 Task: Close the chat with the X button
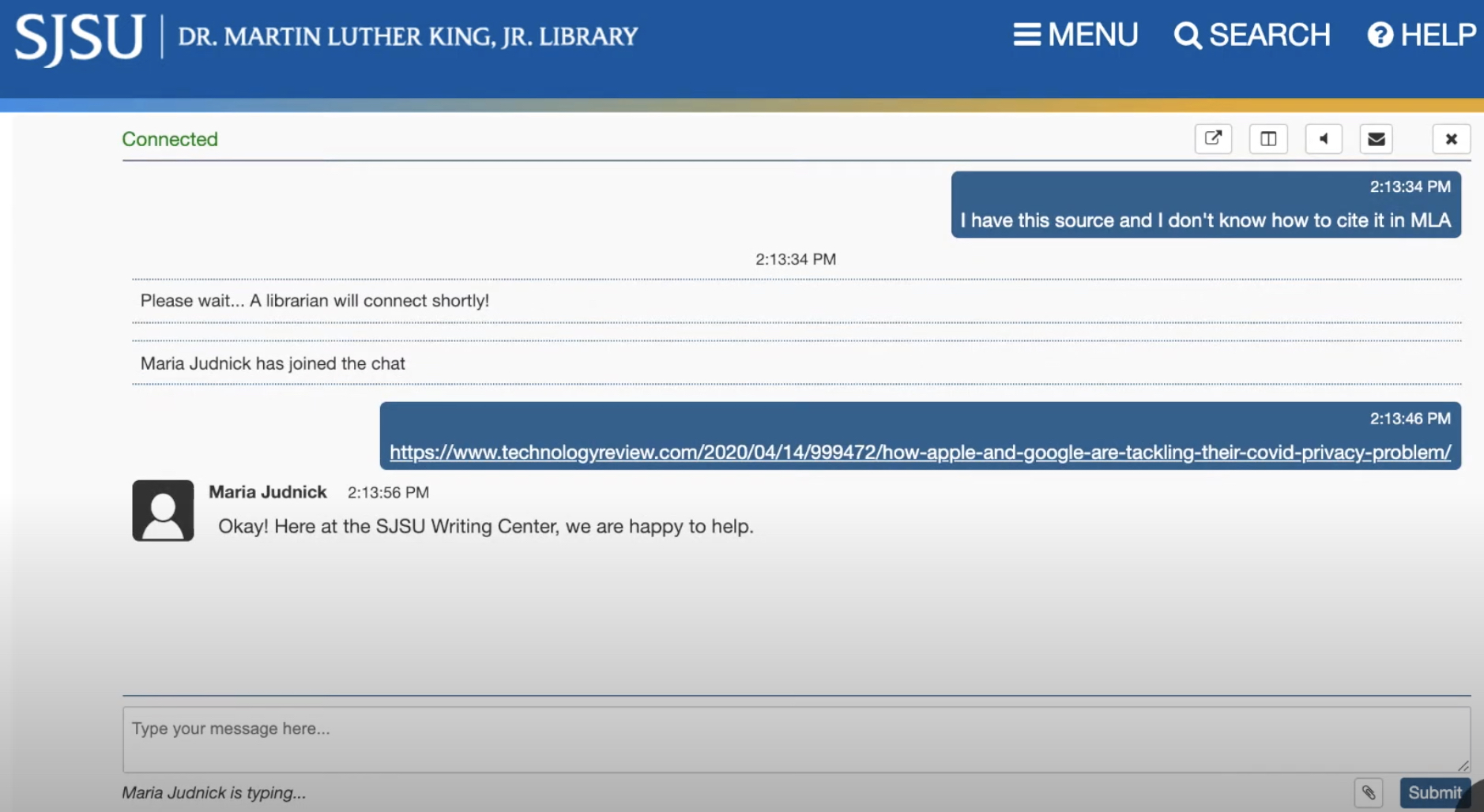coord(1451,139)
